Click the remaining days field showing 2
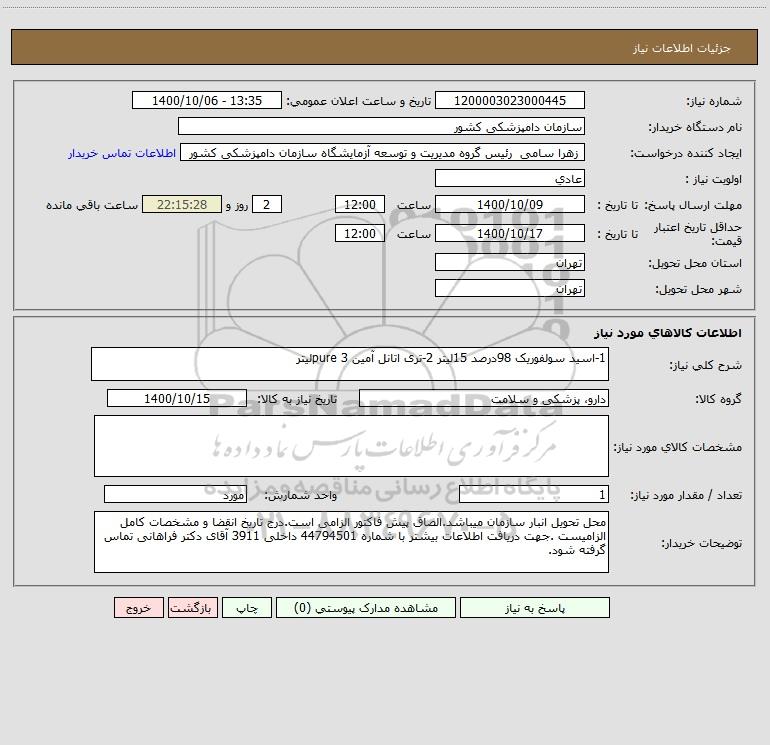The image size is (770, 745). click(267, 204)
